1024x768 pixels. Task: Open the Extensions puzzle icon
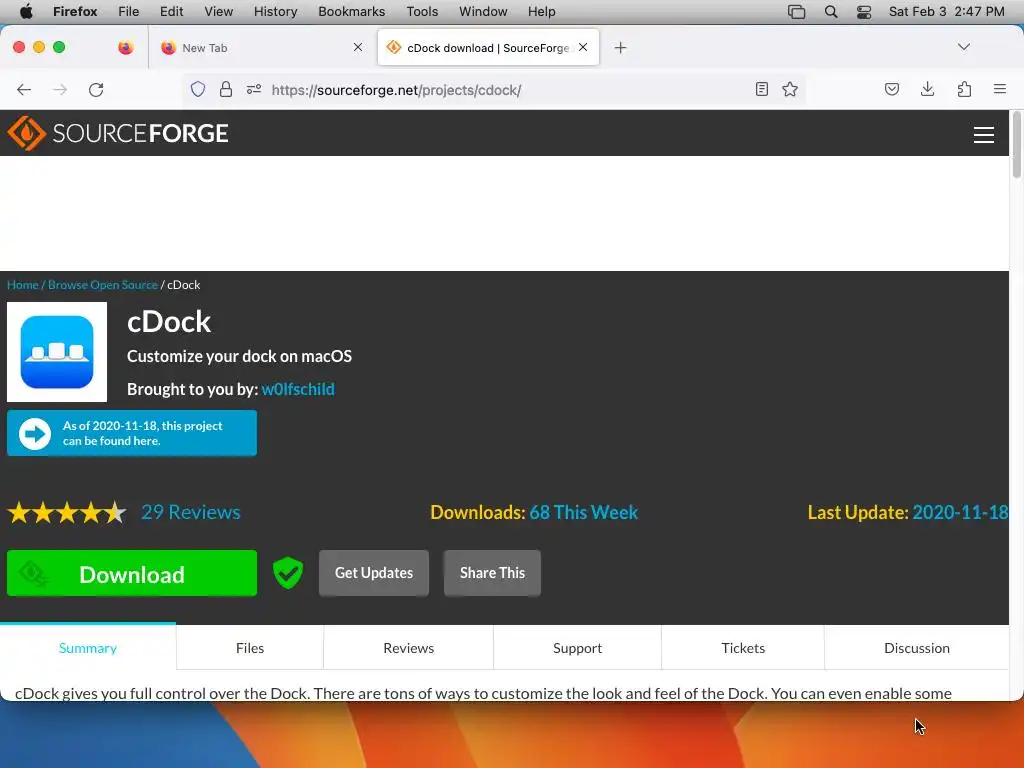[964, 89]
